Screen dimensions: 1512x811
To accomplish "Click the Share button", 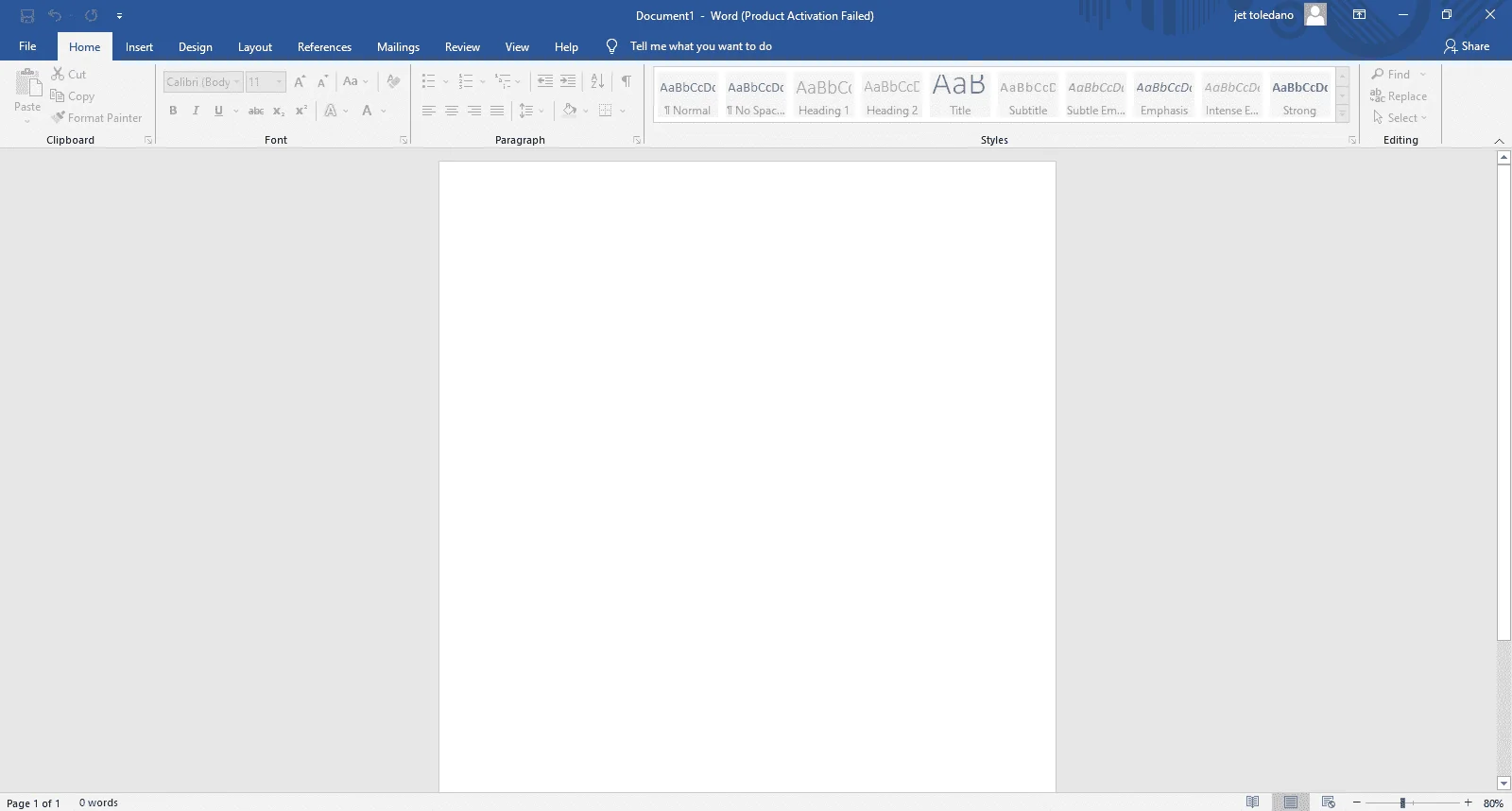I will (1467, 45).
